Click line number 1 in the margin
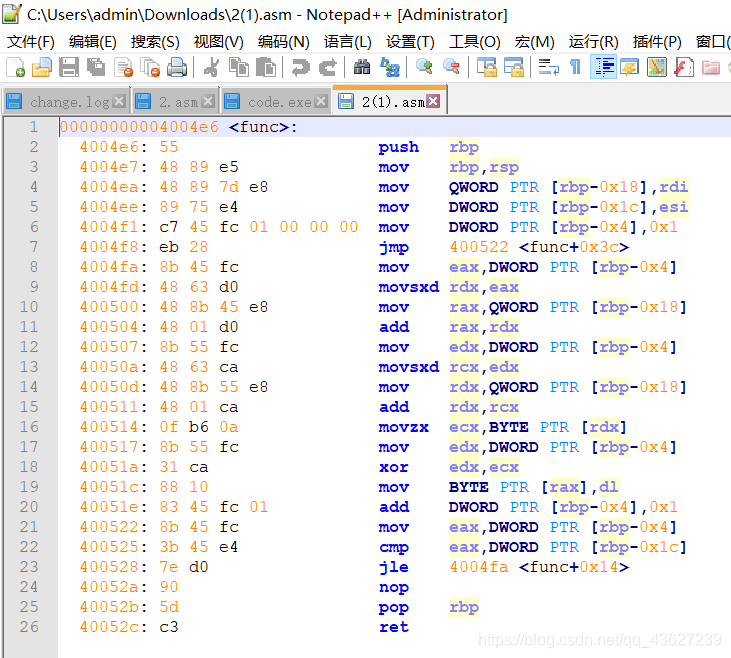This screenshot has height=658, width=731. (x=34, y=127)
